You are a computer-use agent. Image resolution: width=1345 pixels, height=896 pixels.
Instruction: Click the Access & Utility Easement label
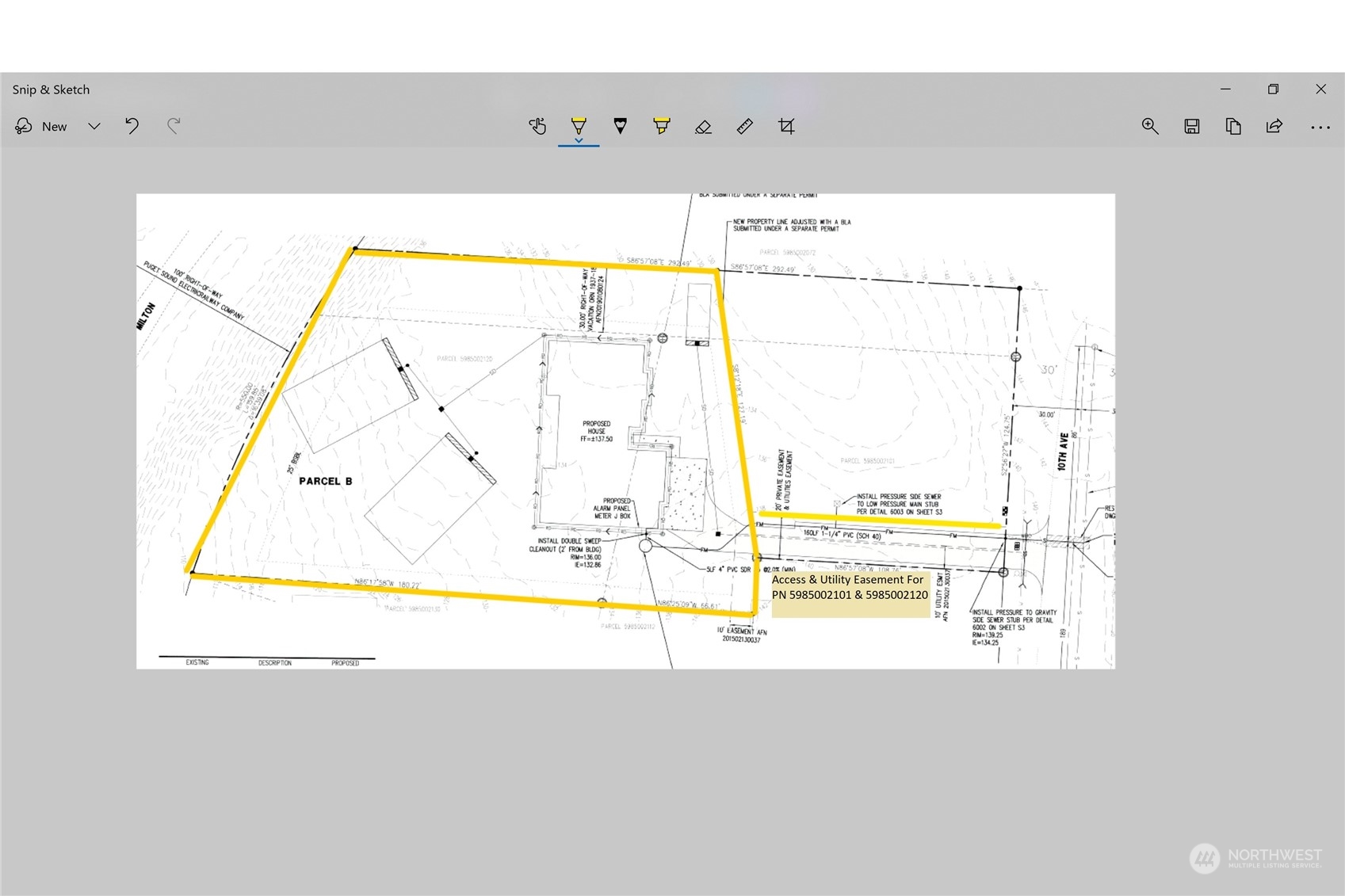[850, 587]
